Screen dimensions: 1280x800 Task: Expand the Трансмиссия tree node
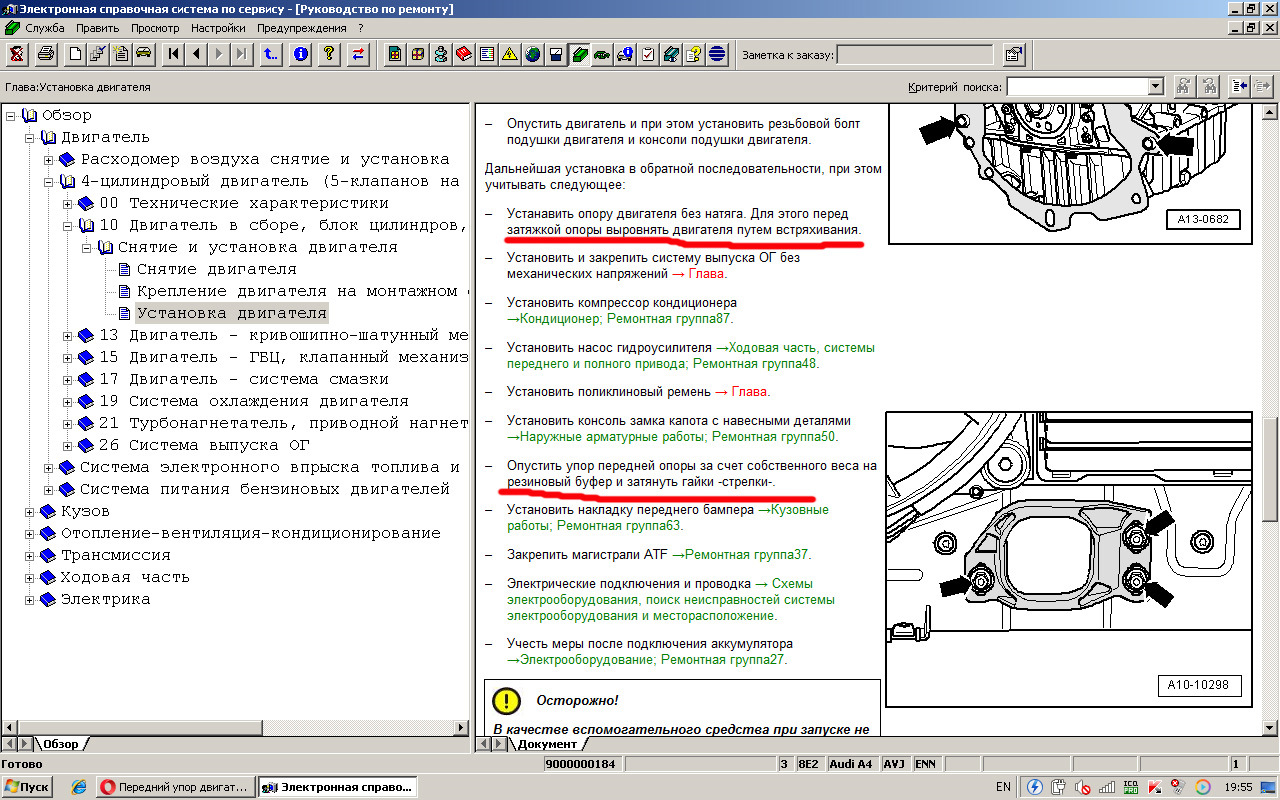coord(30,555)
